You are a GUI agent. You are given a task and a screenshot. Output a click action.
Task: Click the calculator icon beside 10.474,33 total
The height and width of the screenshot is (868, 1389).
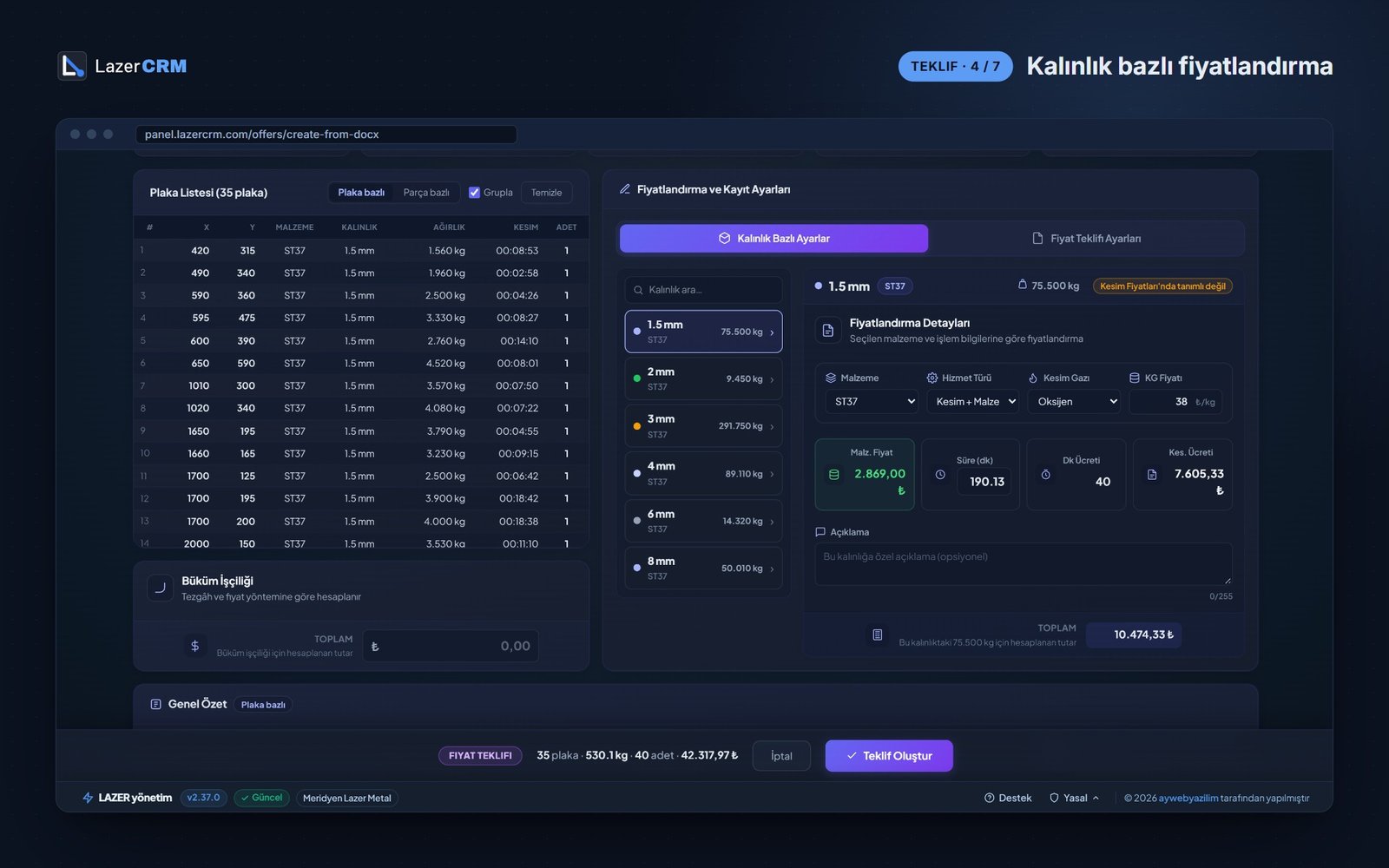coord(878,635)
